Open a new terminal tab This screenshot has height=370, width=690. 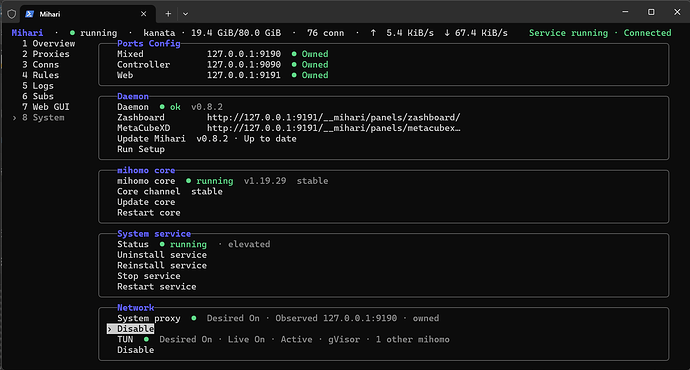point(168,14)
